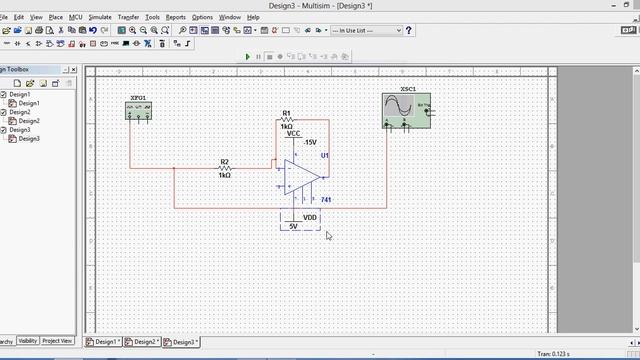Open the MCU menu

click(x=76, y=17)
